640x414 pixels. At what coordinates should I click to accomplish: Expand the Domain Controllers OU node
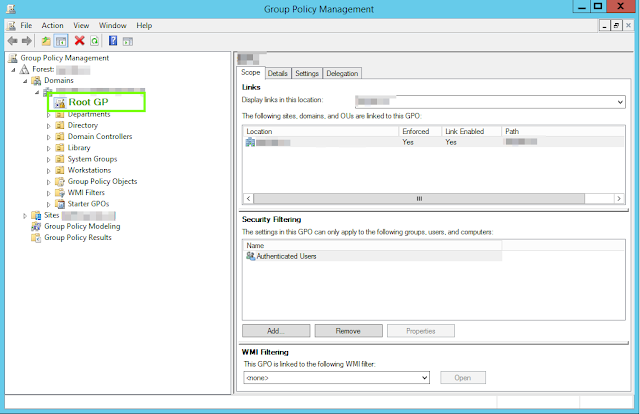49,137
